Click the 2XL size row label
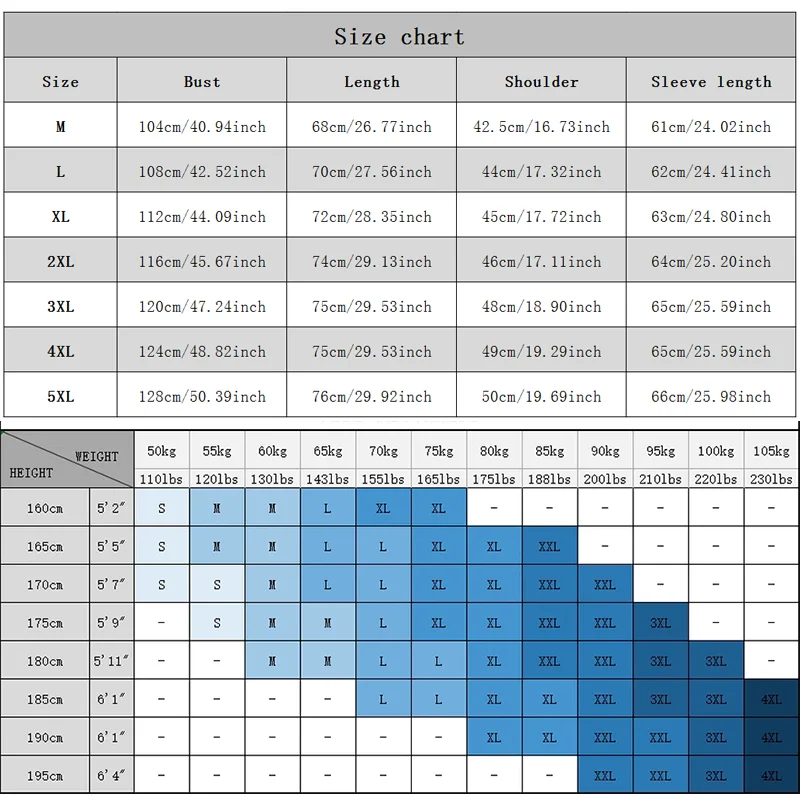Screen dimensions: 800x800 click(60, 261)
